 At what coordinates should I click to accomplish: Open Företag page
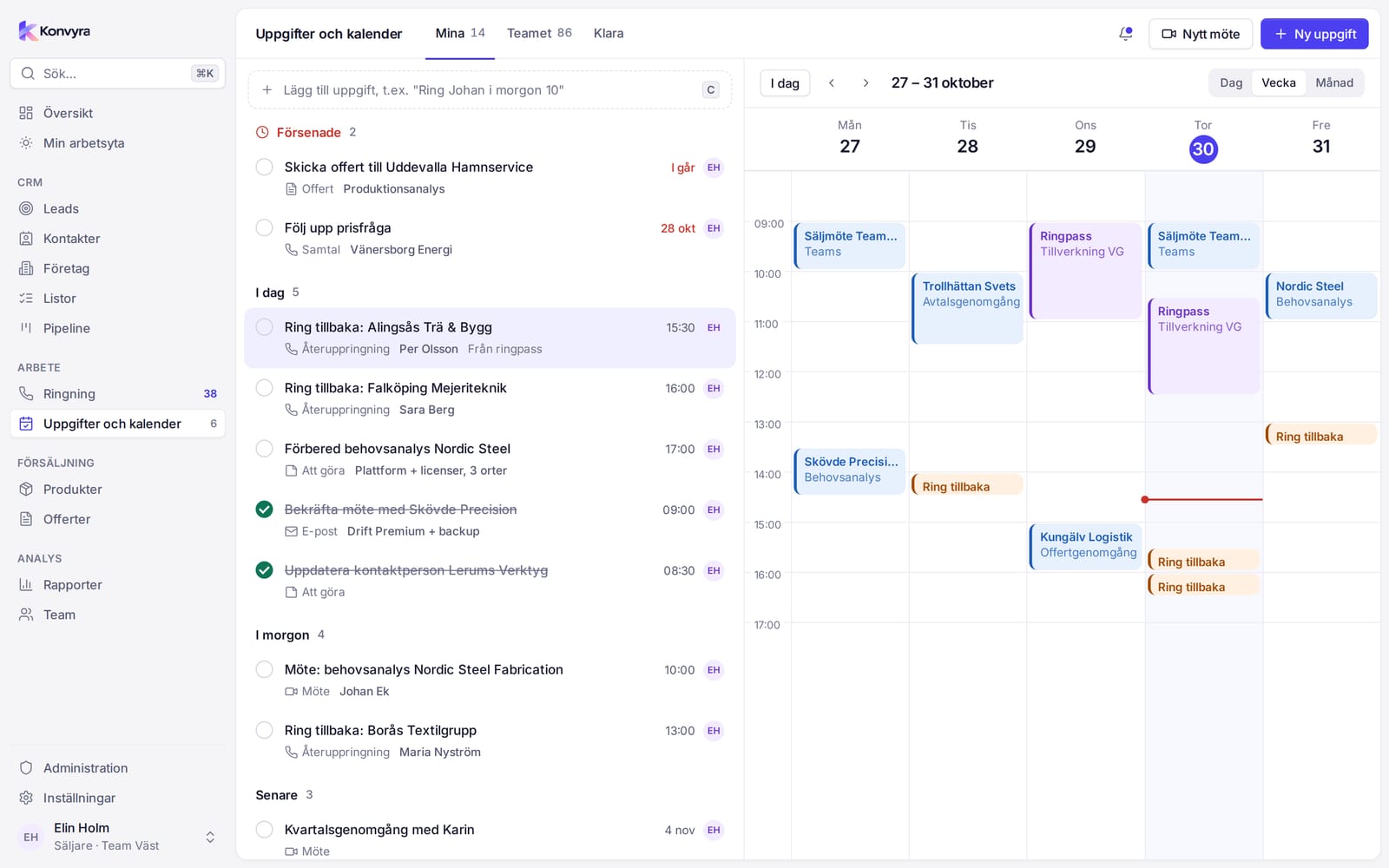[x=117, y=268]
